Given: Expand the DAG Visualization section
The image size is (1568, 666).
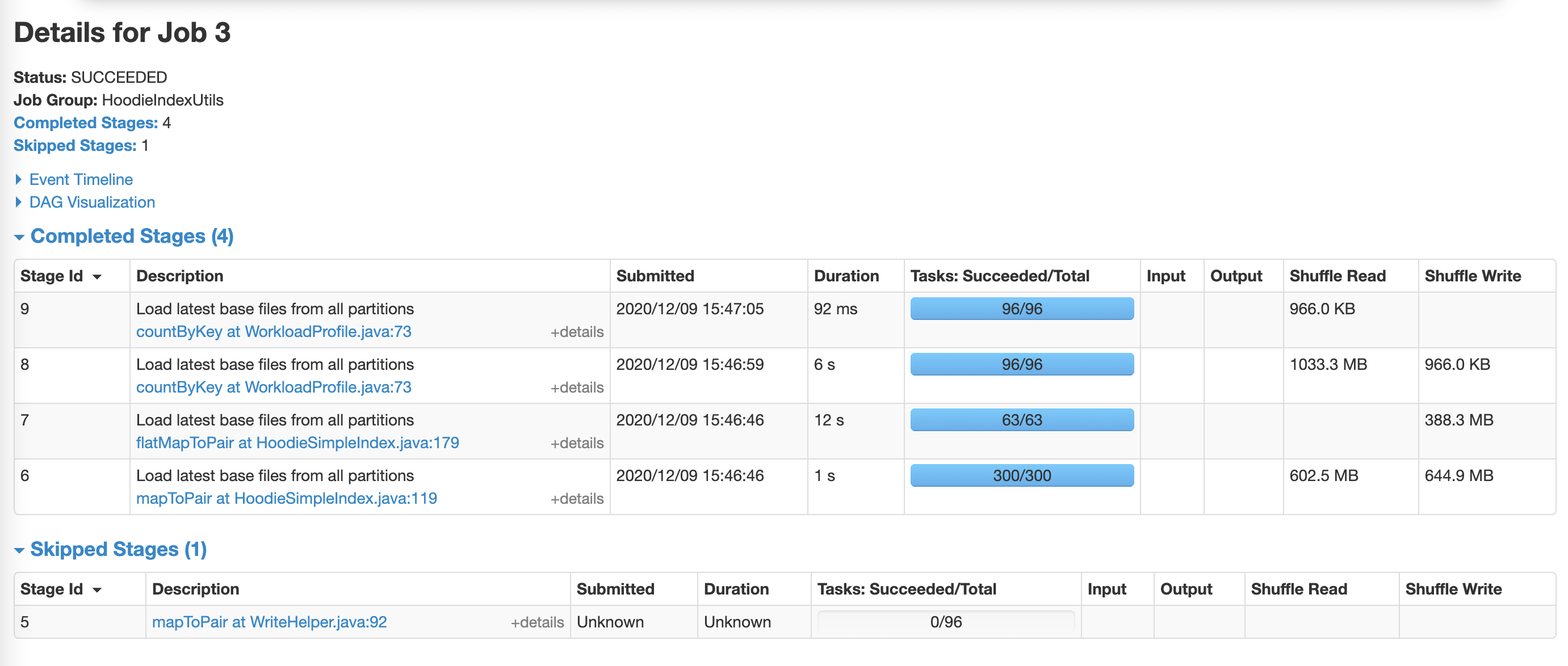Looking at the screenshot, I should (91, 202).
